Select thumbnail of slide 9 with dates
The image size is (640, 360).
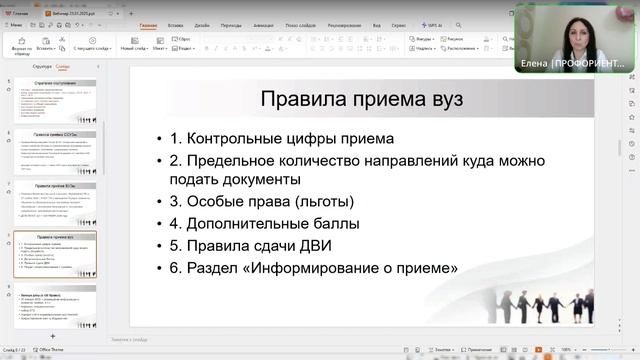55,307
